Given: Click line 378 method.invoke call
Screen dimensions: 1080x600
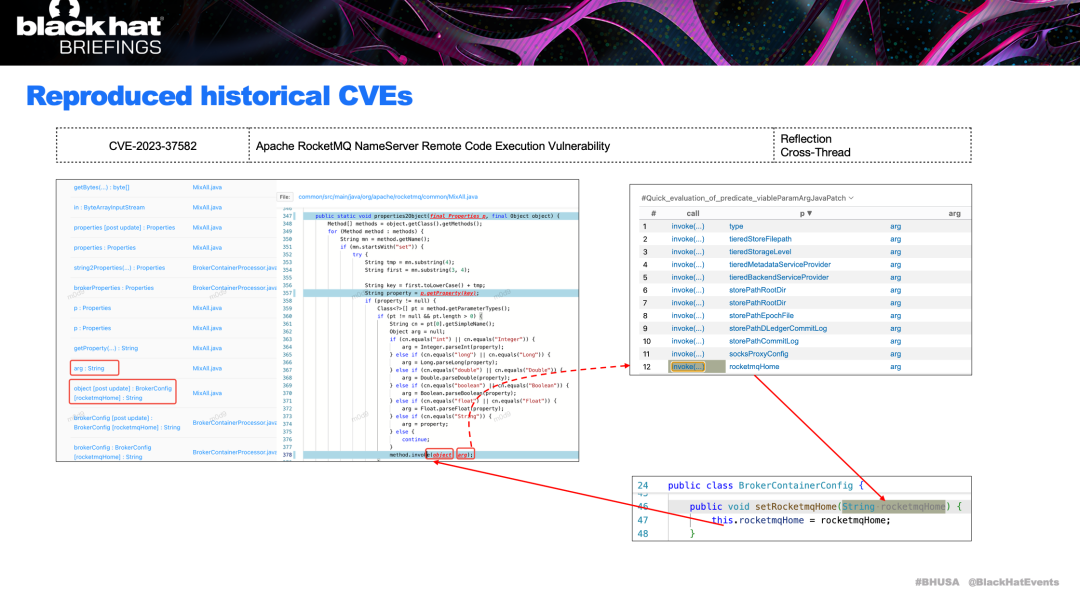Looking at the screenshot, I should pos(432,455).
